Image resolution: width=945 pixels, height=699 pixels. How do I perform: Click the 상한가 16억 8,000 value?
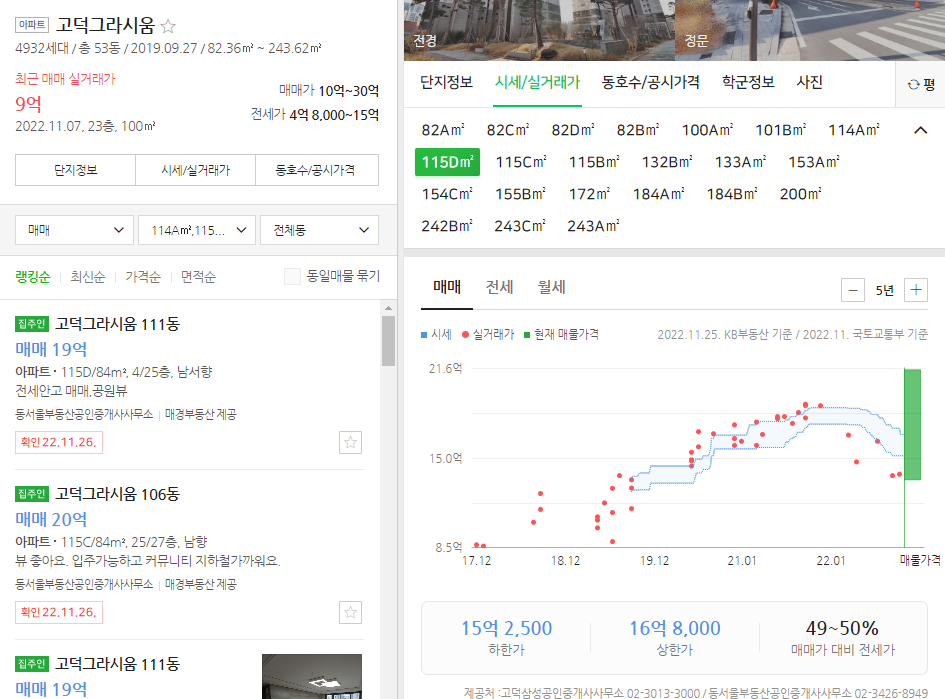click(x=675, y=628)
